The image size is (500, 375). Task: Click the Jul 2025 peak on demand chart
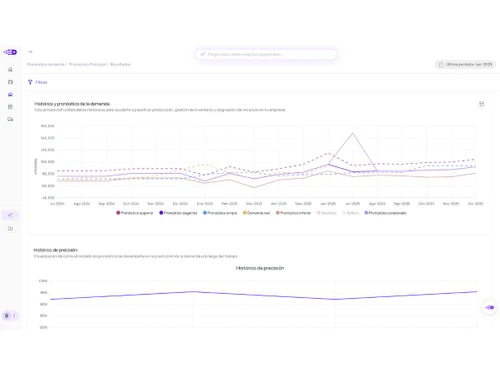(x=353, y=133)
